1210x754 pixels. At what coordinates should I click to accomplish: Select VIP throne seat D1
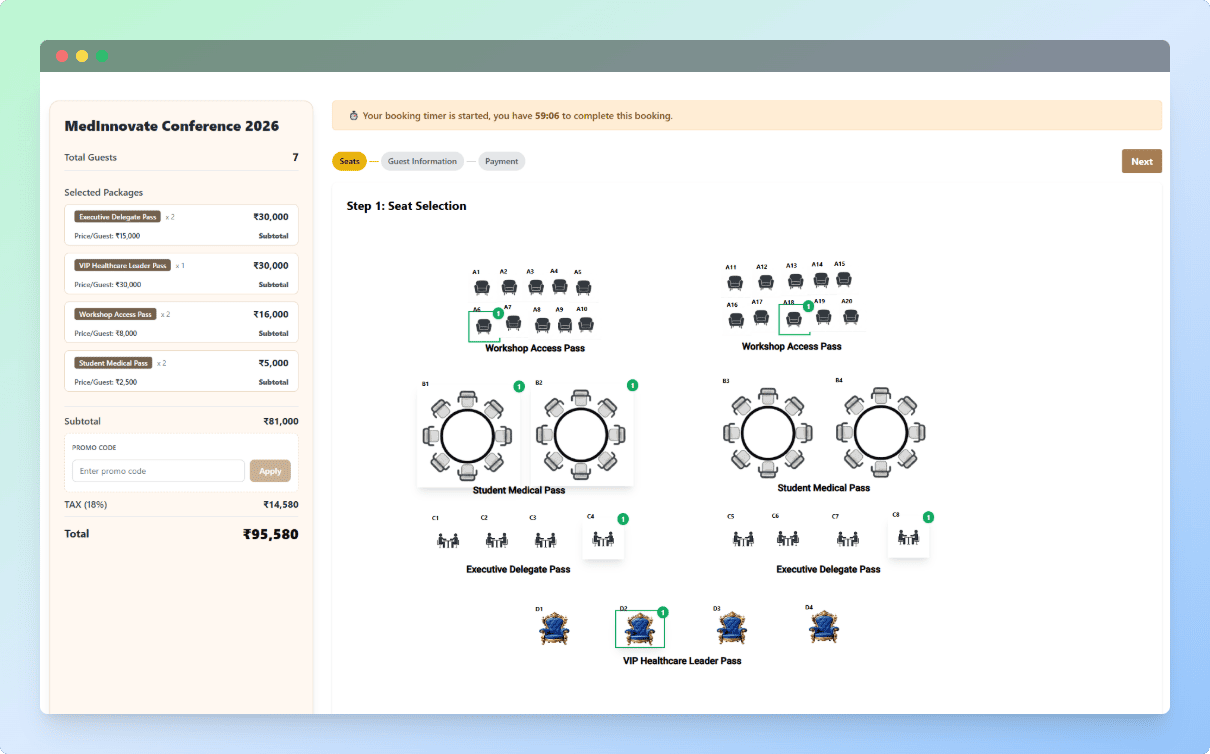(x=554, y=629)
